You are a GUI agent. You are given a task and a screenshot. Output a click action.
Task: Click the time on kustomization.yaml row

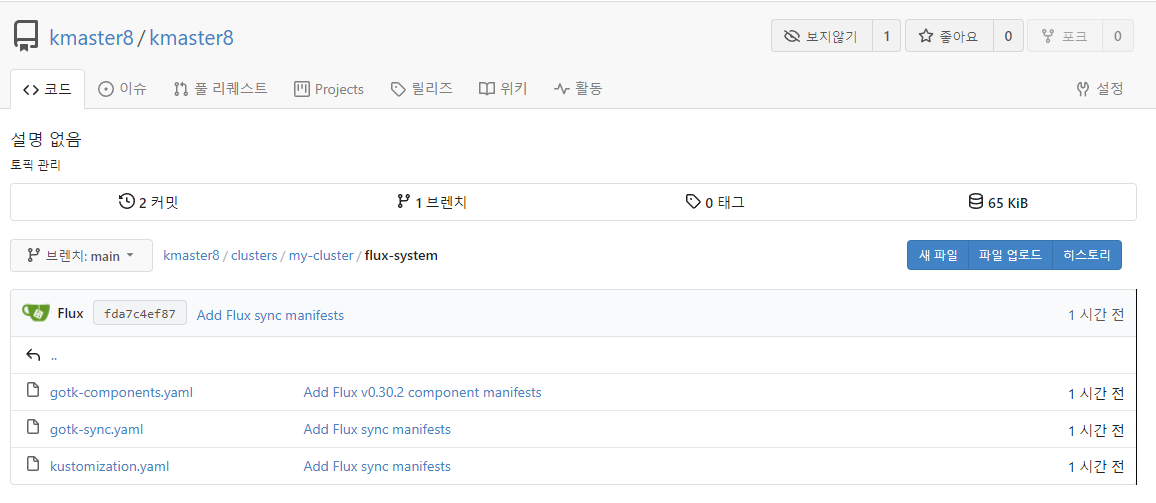1096,467
